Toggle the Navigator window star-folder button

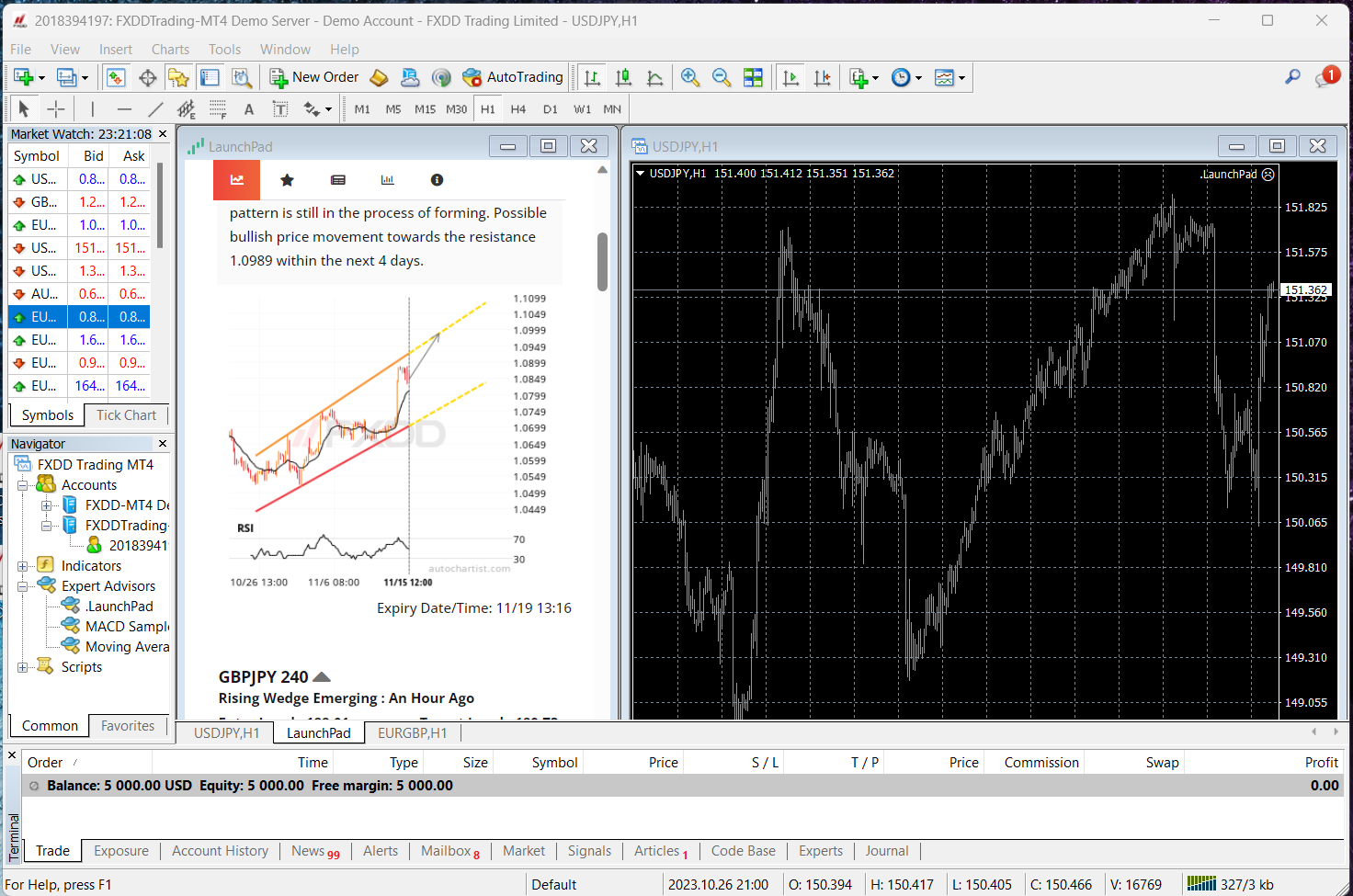tap(178, 78)
